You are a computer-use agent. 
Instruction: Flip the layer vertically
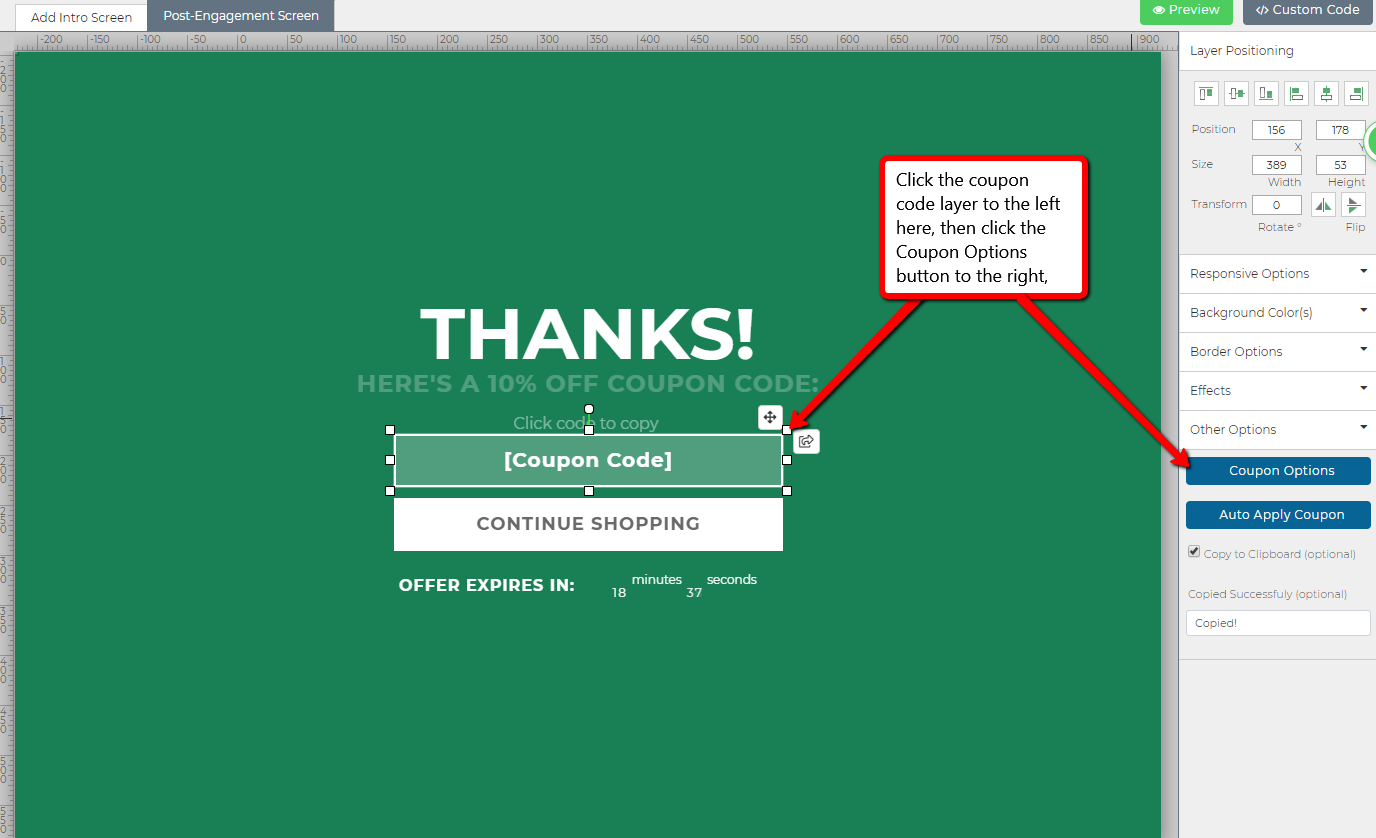1353,205
